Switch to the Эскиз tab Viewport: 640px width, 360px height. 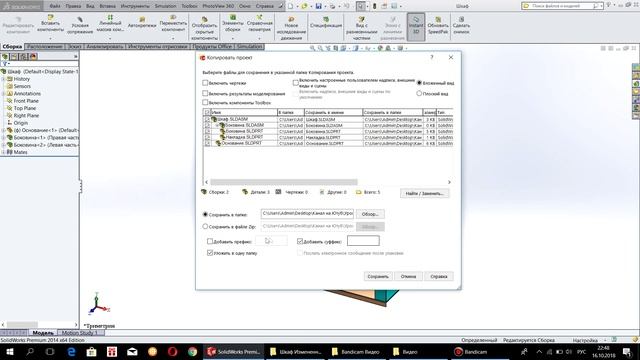(x=74, y=47)
